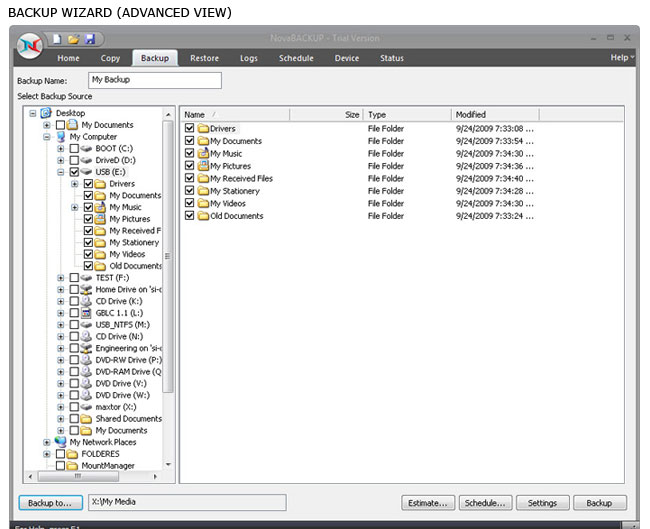The image size is (650, 529).
Task: Uncheck Drivers checkbox in the file list
Action: pos(189,128)
